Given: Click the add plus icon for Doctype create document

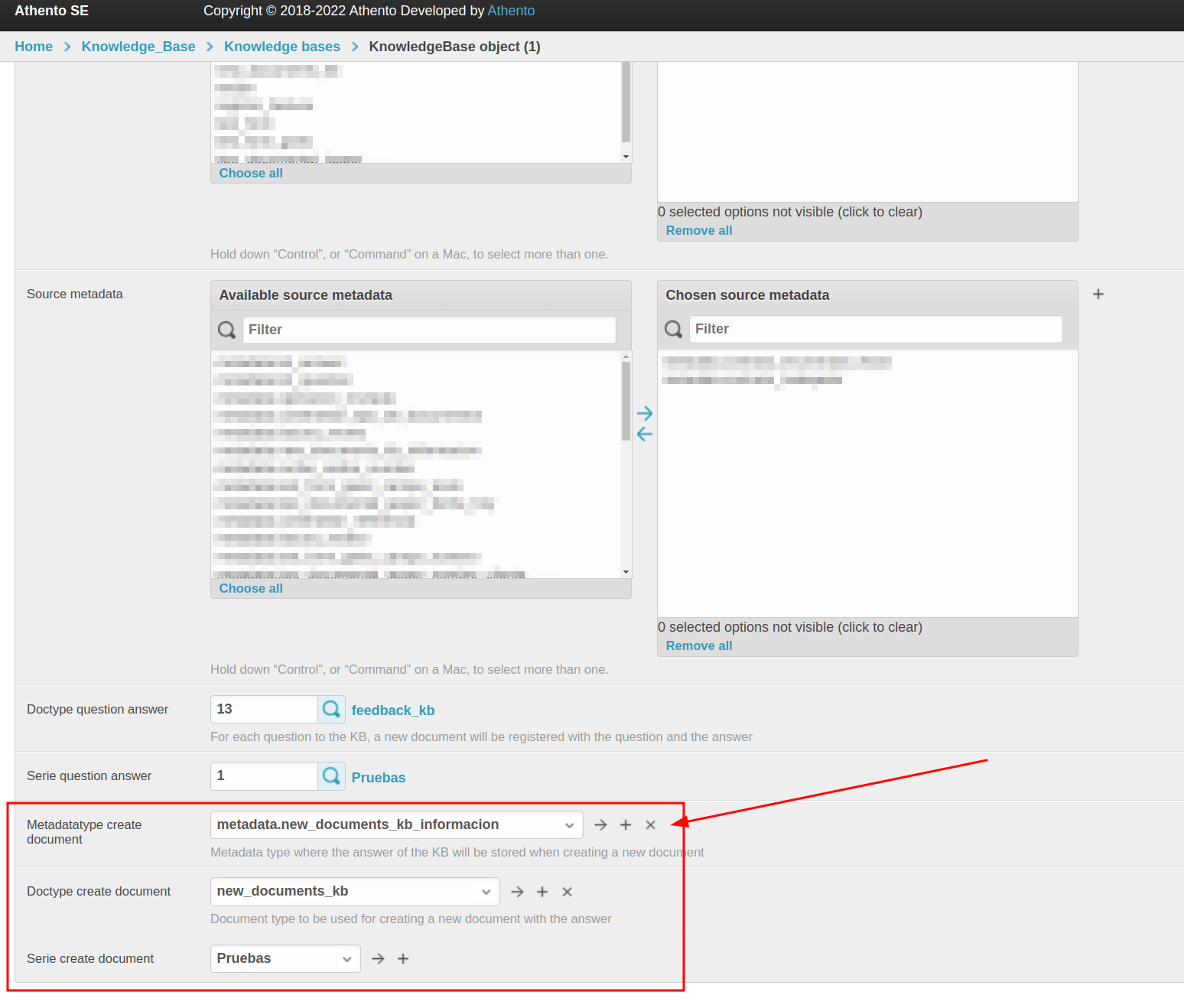Looking at the screenshot, I should coord(542,892).
